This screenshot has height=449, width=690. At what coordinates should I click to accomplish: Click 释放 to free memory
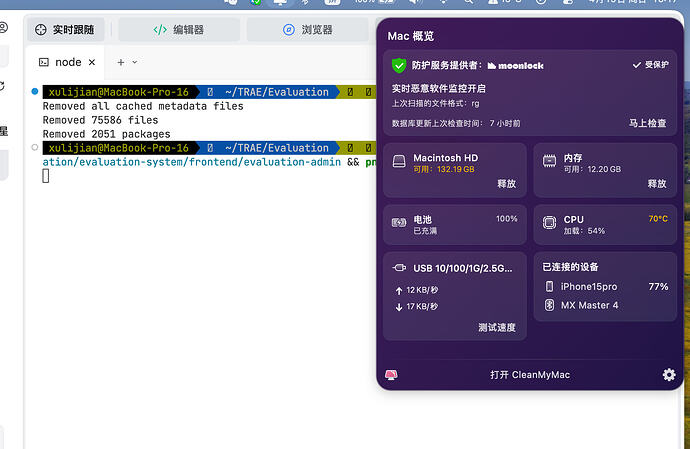click(x=657, y=183)
